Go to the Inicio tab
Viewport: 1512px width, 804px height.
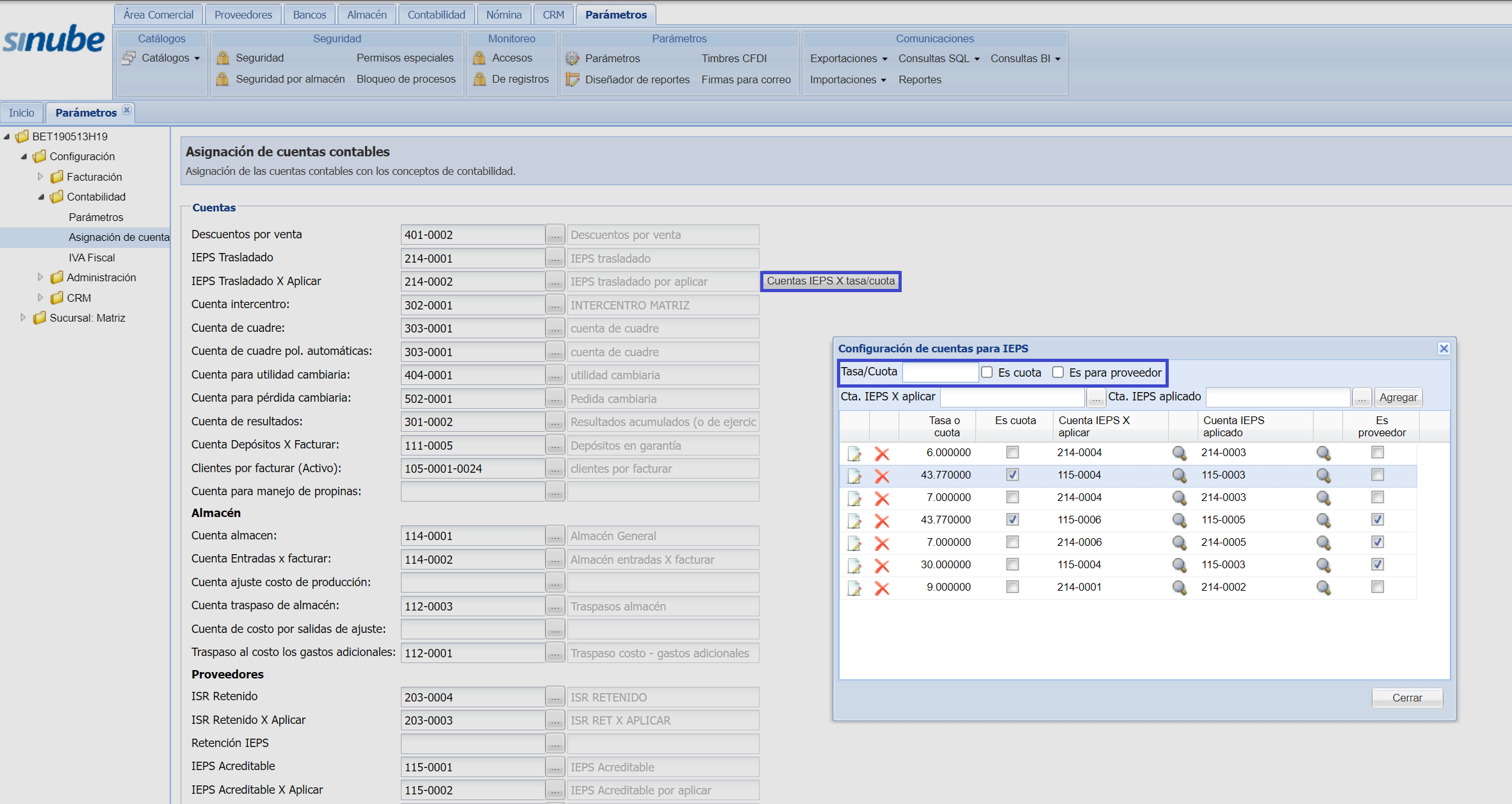tap(22, 113)
